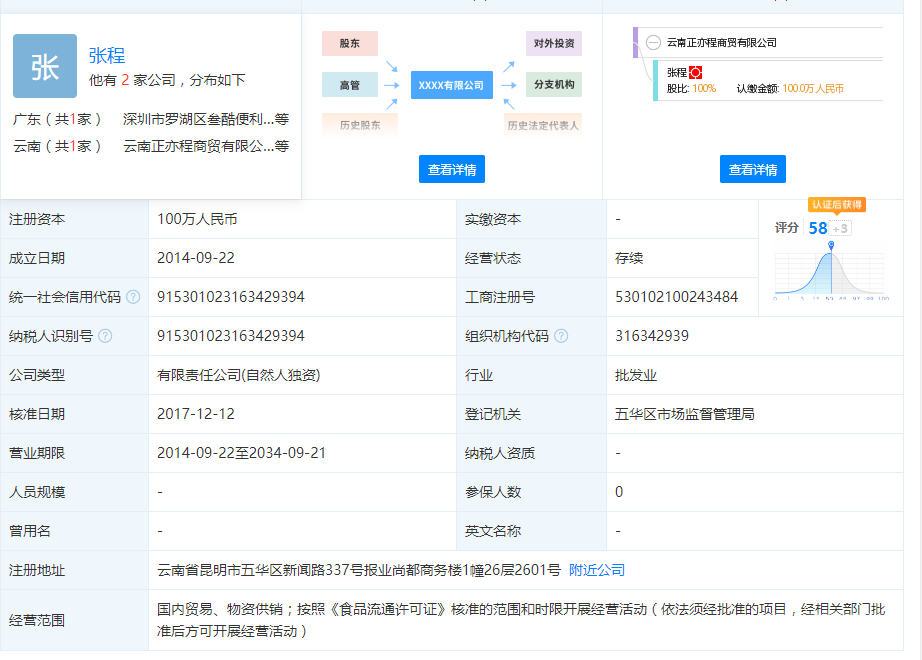922x660 pixels.
Task: Click the 核准日期 value 2017-12-12
Action: click(x=196, y=414)
